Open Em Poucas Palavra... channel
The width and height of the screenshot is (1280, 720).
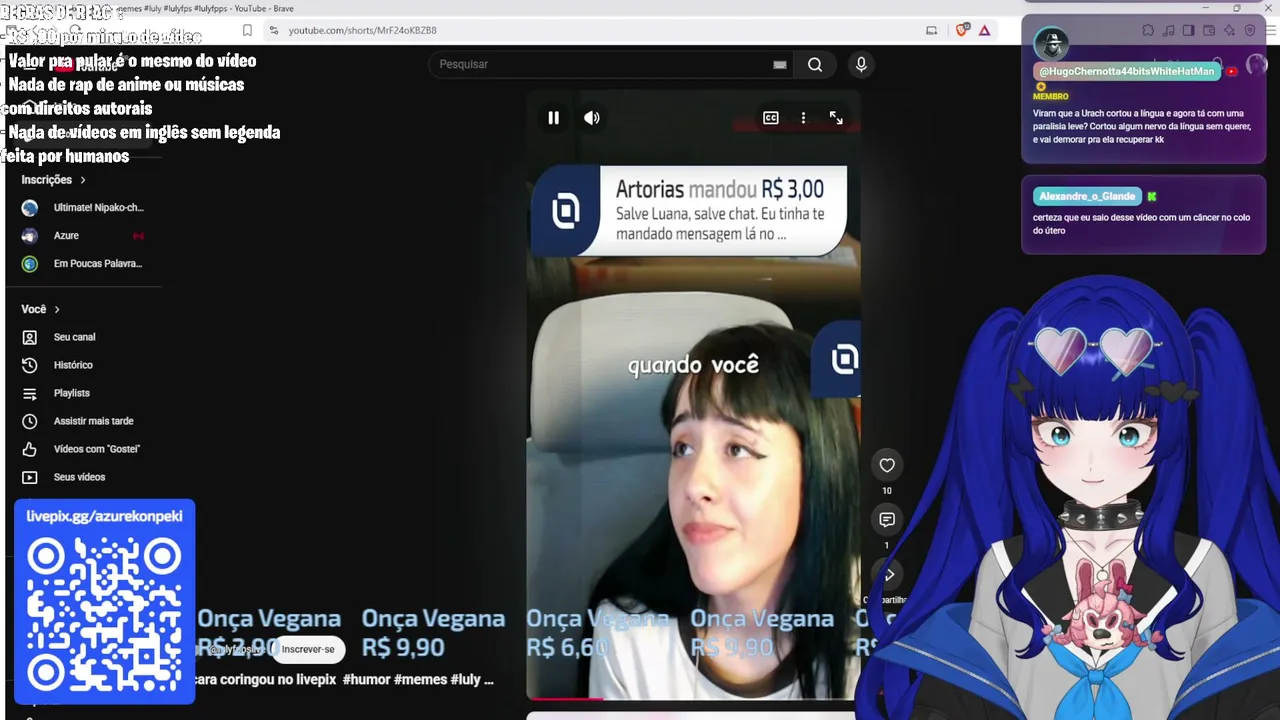[84, 264]
